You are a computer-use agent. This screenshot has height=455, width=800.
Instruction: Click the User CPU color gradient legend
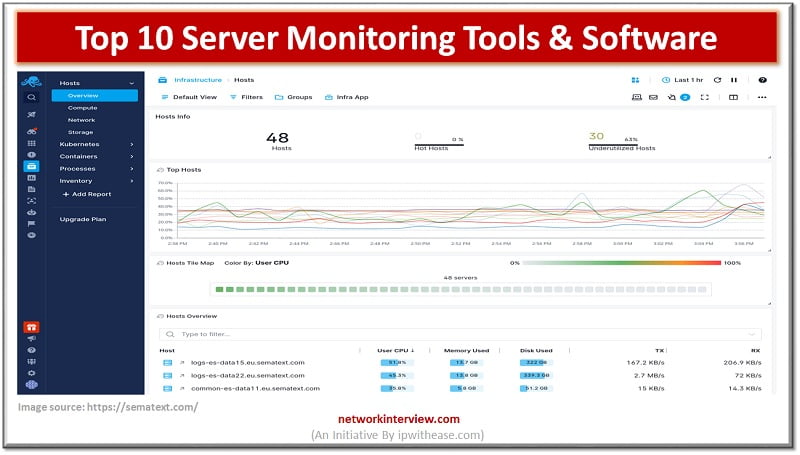click(621, 263)
